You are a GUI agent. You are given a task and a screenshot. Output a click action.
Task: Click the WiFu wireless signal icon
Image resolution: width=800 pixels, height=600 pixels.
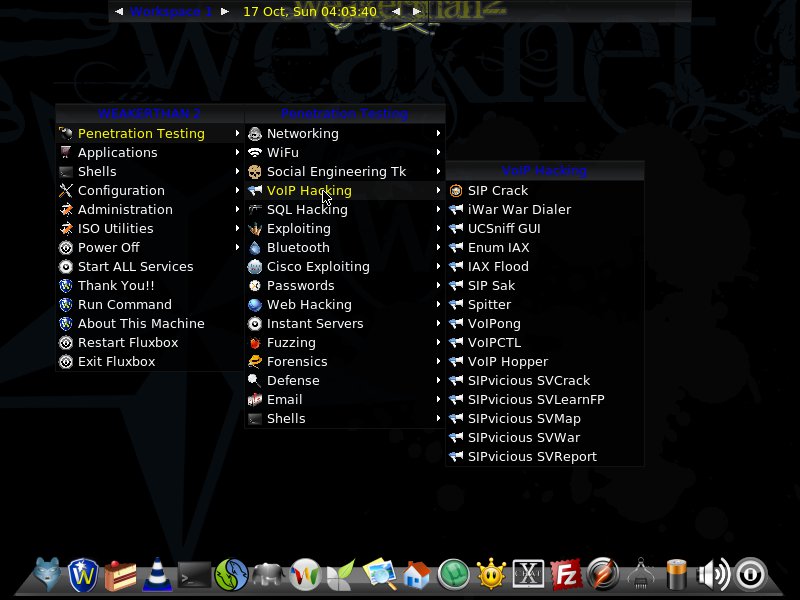[255, 153]
